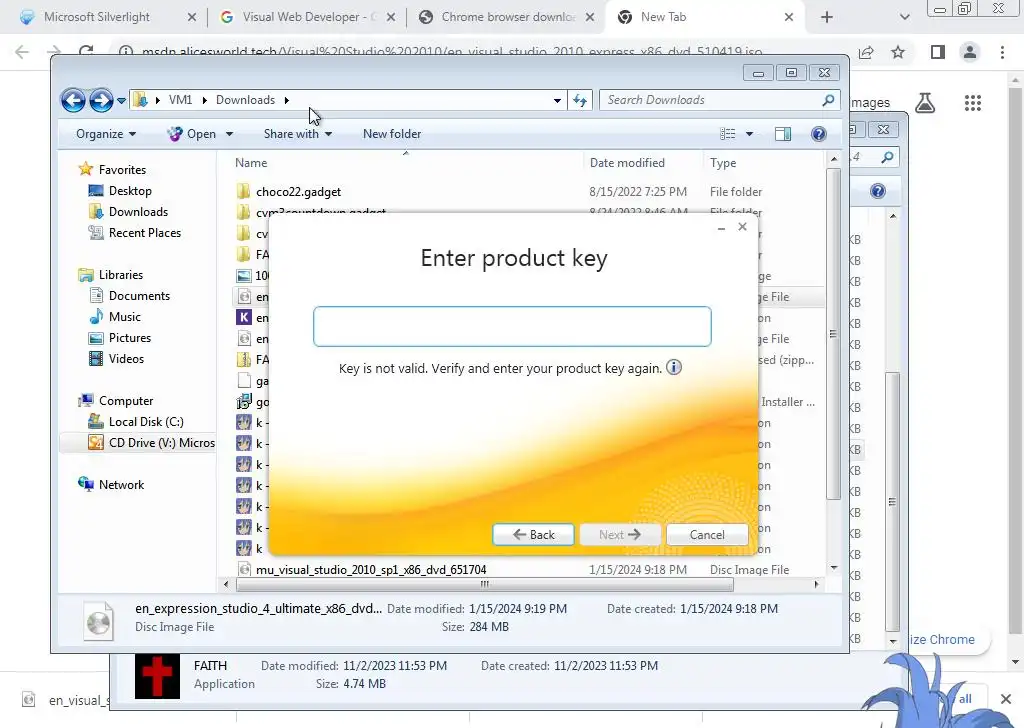
Task: Toggle Chrome side panel icon
Action: pos(938,52)
